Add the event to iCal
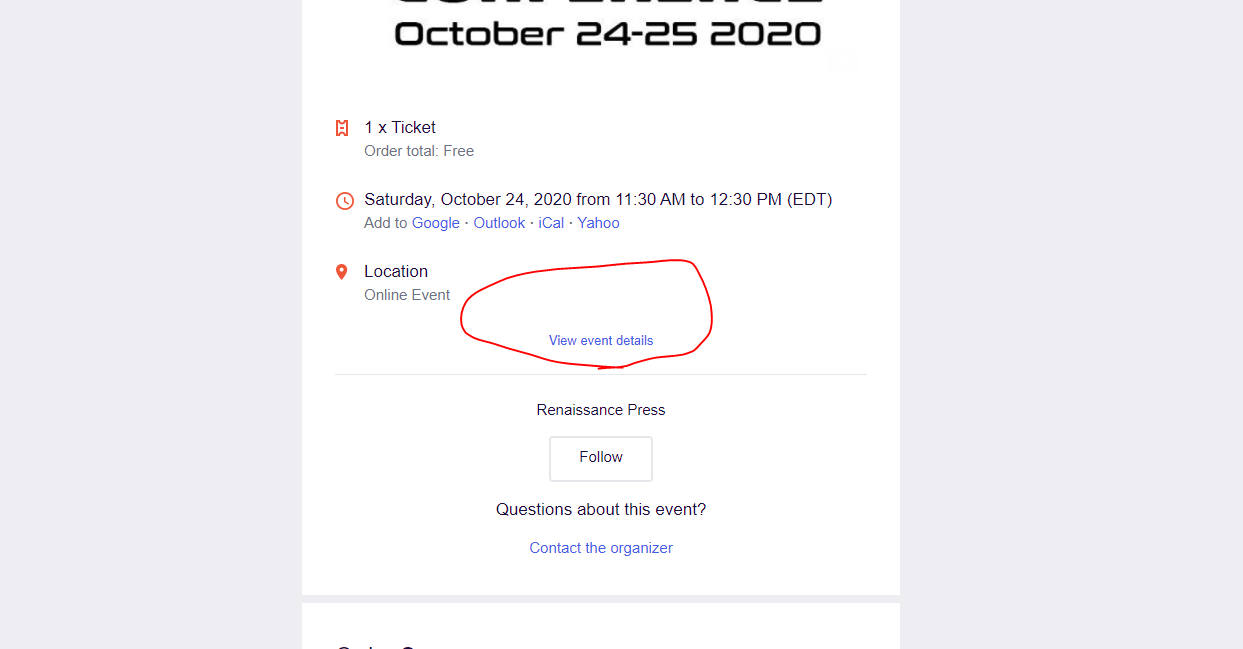The width and height of the screenshot is (1243, 649). [x=551, y=222]
